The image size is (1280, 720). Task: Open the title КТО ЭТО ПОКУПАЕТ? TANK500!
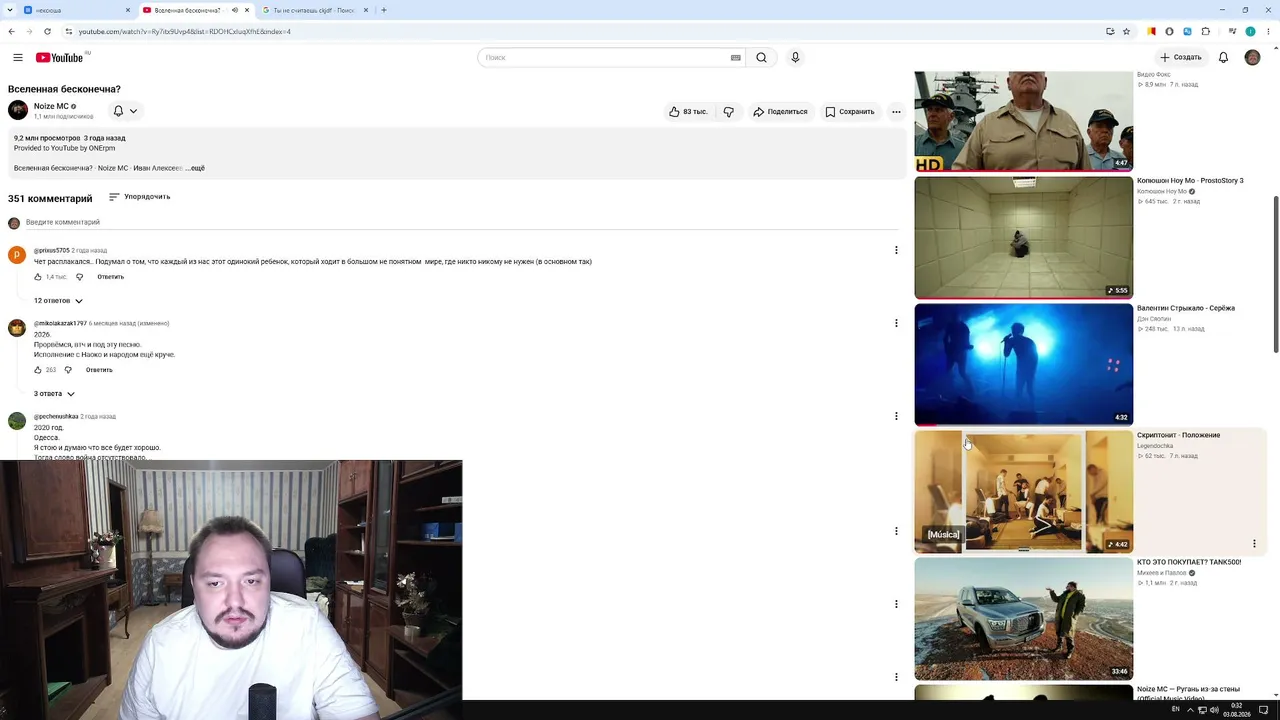point(1189,562)
